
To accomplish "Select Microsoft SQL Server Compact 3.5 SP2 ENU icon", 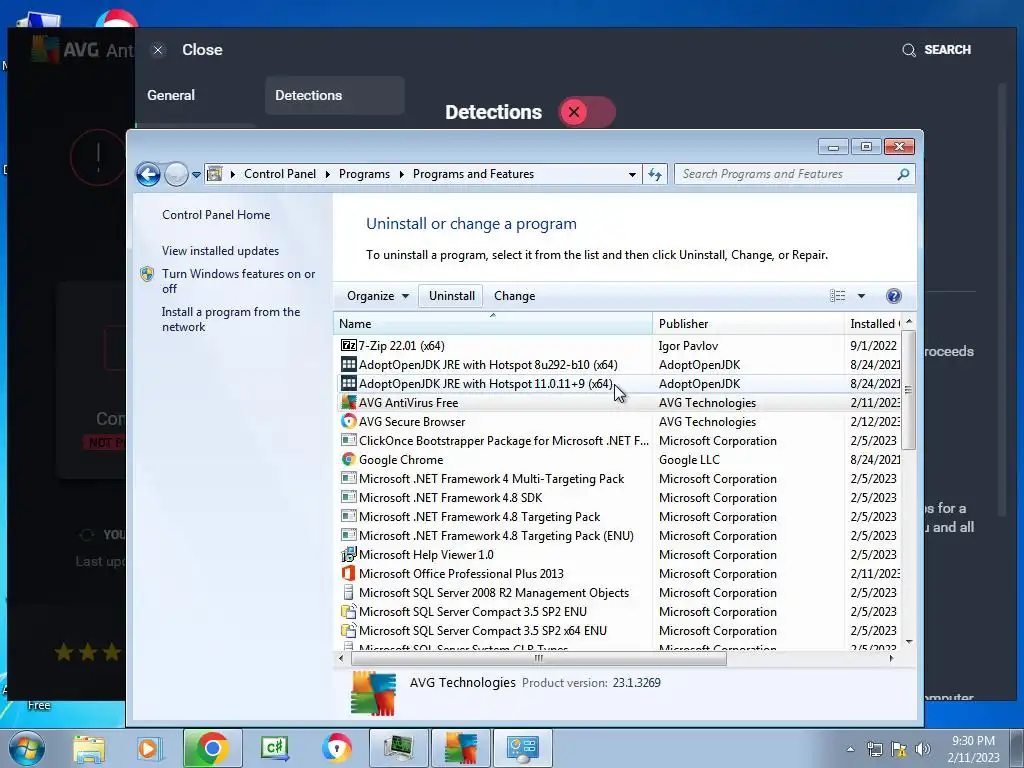I will [x=349, y=611].
